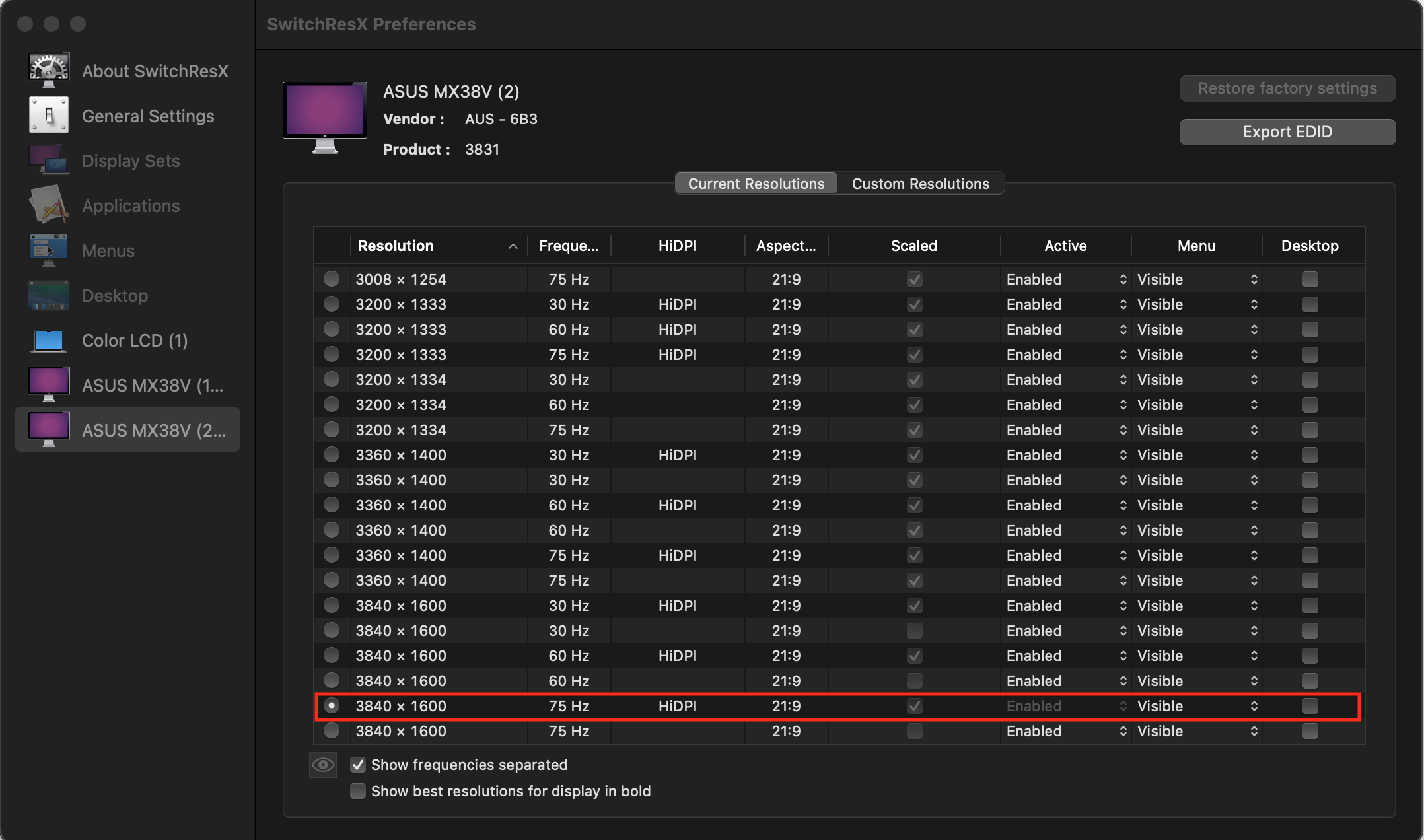This screenshot has width=1424, height=840.
Task: Click the Export EDID button
Action: [x=1287, y=132]
